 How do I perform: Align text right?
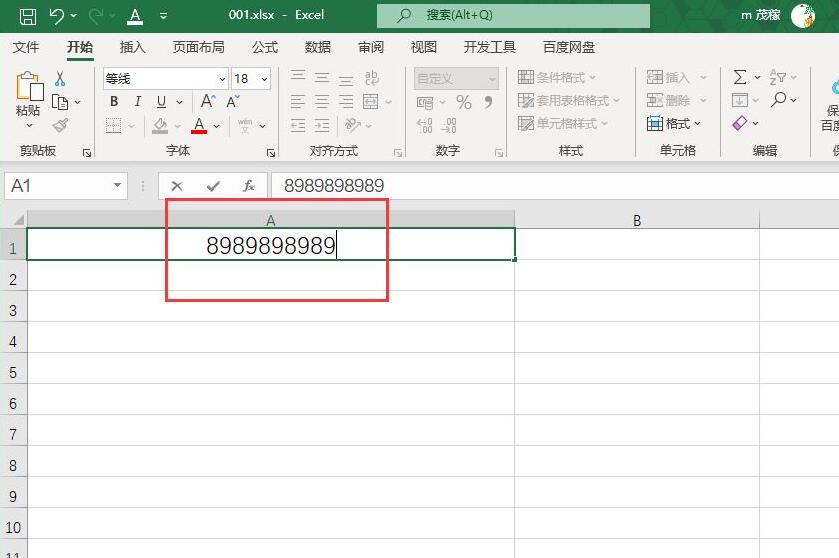pos(346,101)
